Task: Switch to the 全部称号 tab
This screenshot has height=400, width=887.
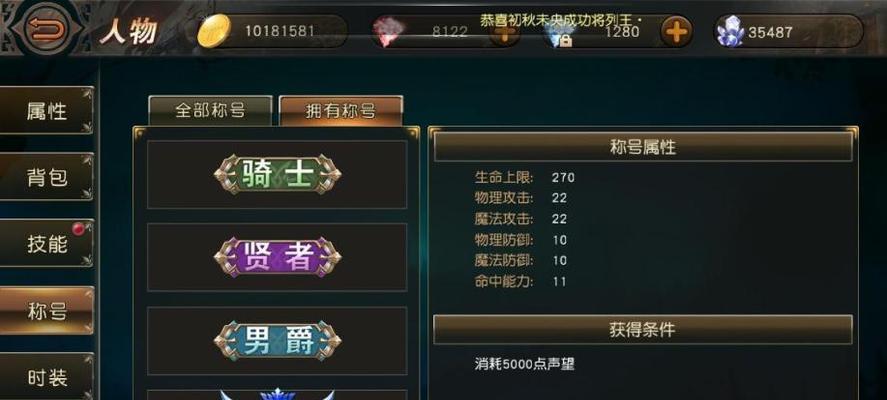Action: coord(210,110)
